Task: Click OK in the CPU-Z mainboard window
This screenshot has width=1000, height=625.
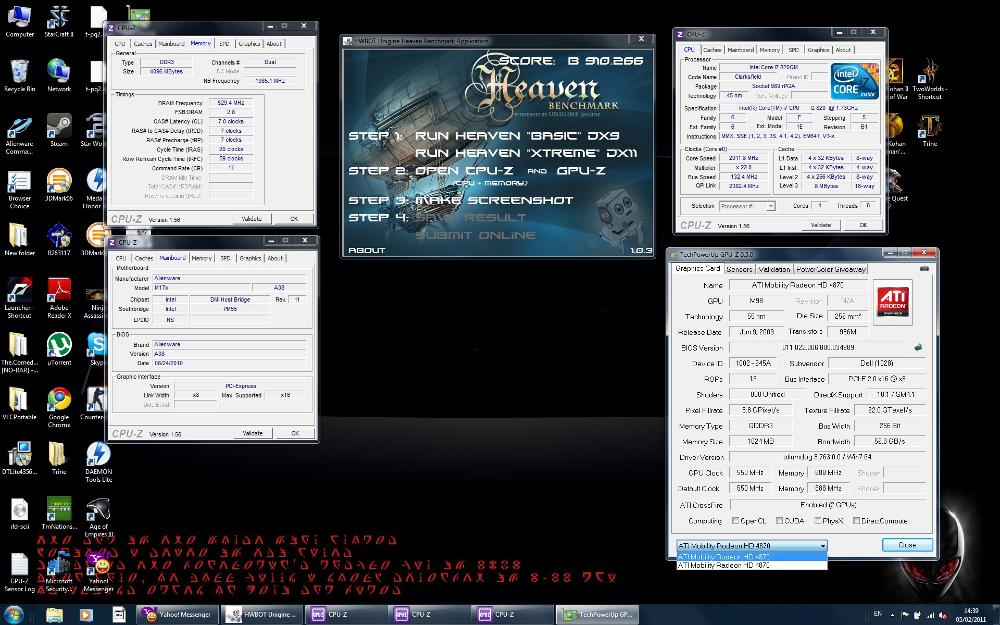Action: [x=295, y=433]
